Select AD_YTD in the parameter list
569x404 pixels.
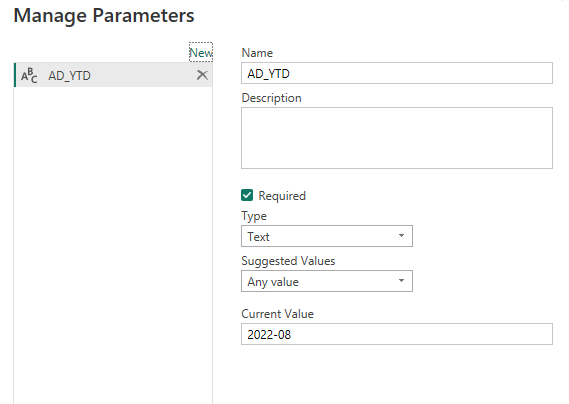113,75
